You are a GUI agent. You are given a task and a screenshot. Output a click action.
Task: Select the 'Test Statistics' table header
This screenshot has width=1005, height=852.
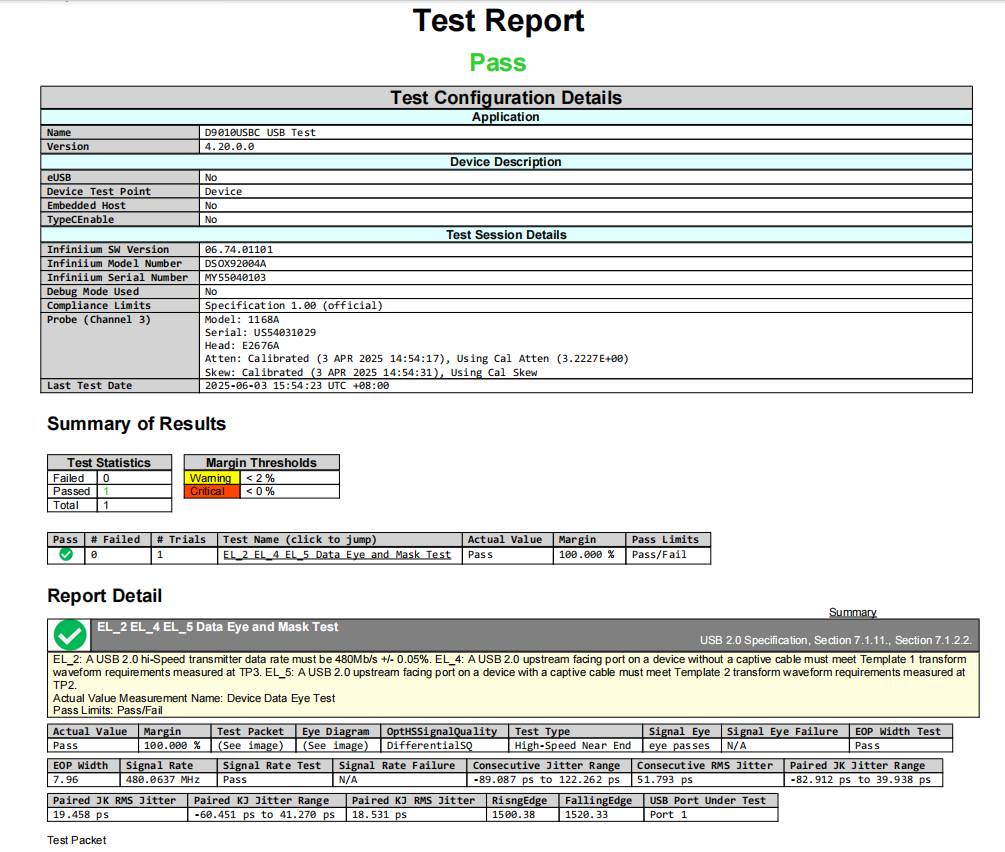pyautogui.click(x=109, y=463)
